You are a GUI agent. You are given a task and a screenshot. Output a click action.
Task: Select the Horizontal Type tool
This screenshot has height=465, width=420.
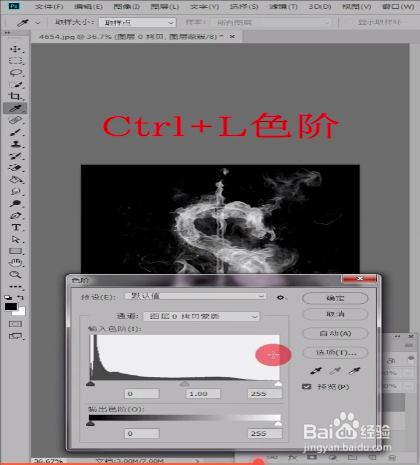tap(15, 227)
